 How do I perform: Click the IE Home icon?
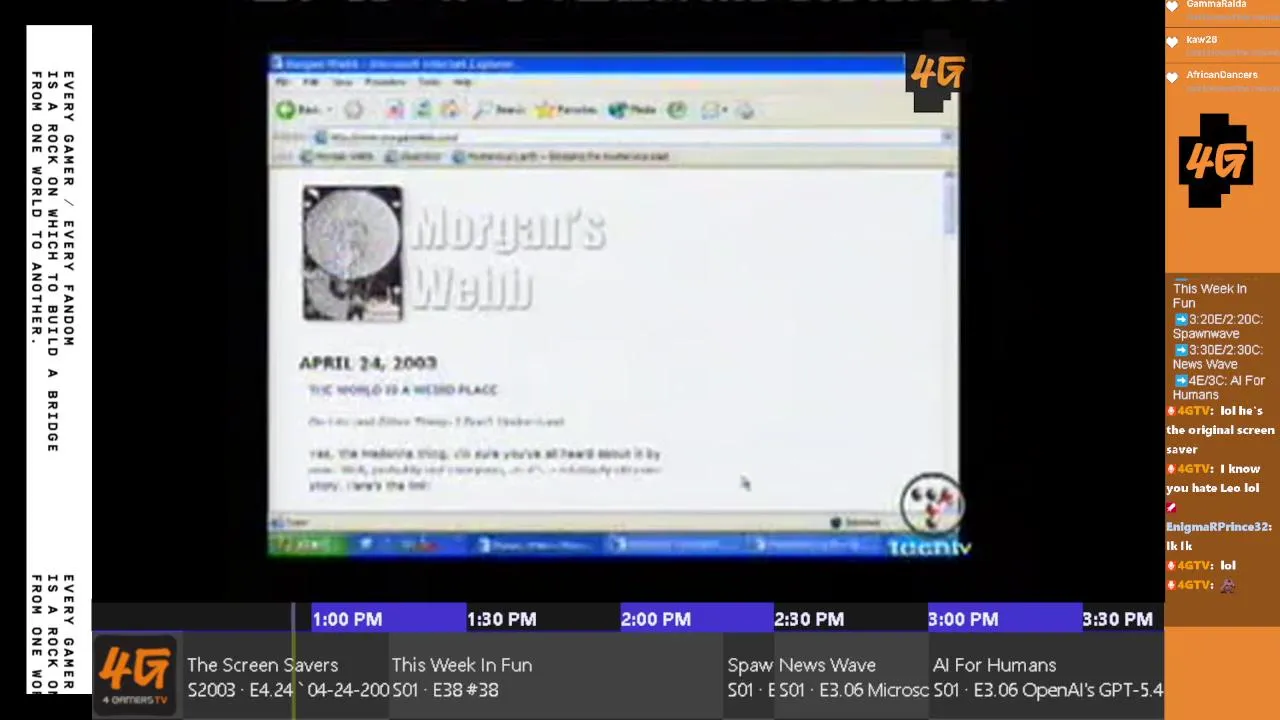[x=450, y=110]
